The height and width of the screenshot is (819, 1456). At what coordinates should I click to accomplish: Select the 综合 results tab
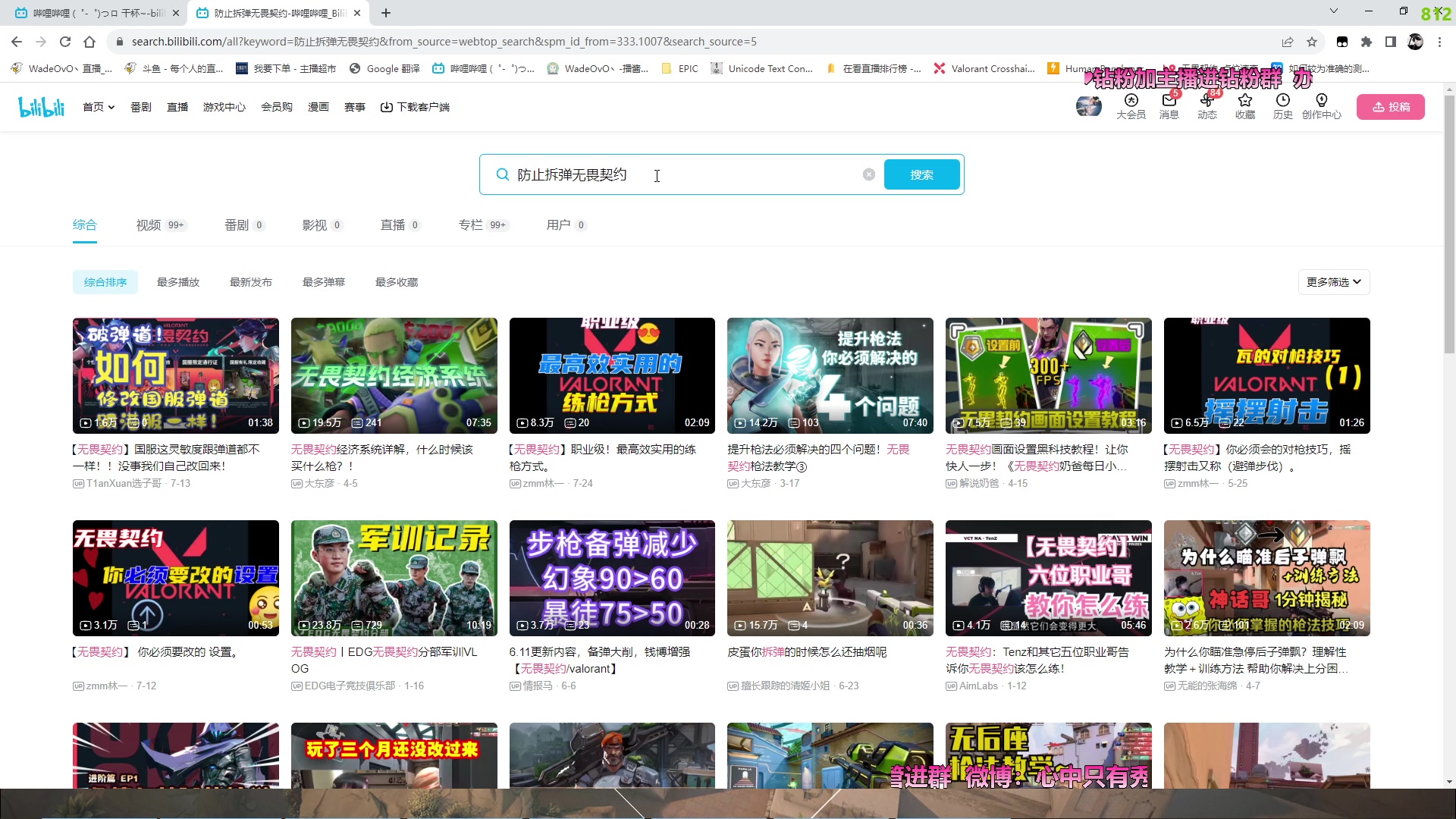click(84, 225)
